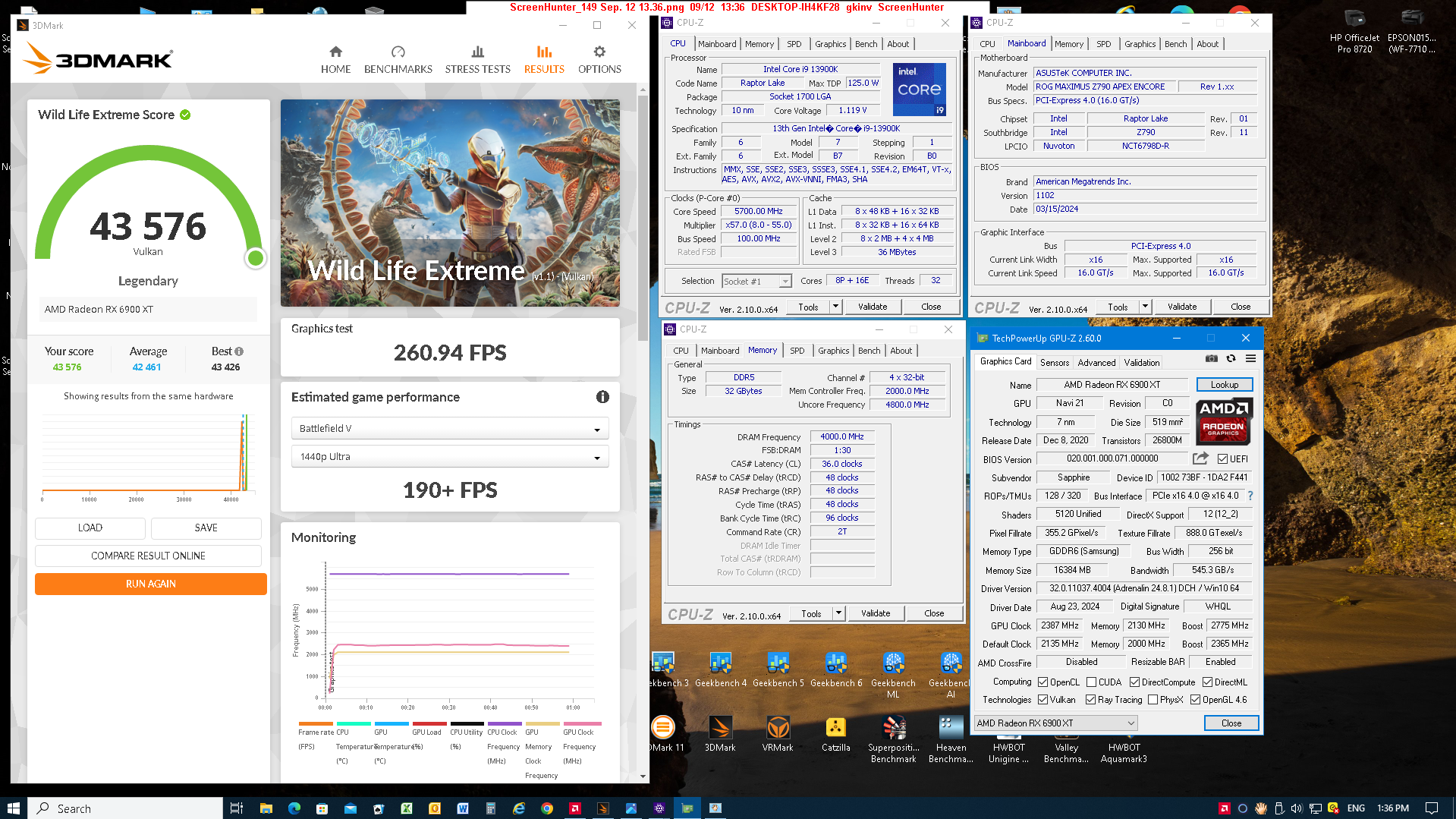The image size is (1456, 819).
Task: Open the 3DMark desktop shortcut icon
Action: pyautogui.click(x=720, y=734)
